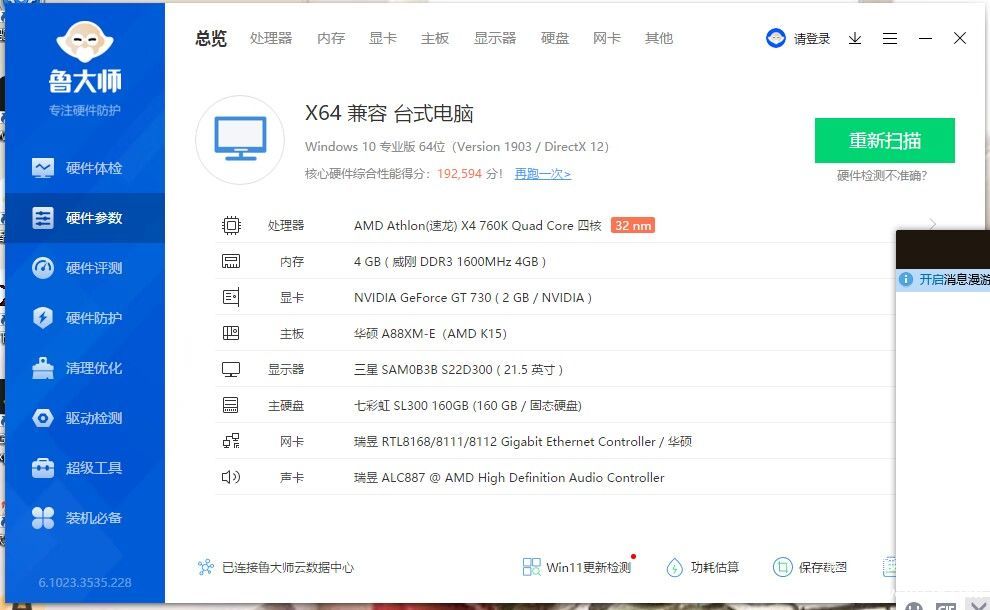This screenshot has width=990, height=610.
Task: Open 硬件体检 hardware checkup in sidebar
Action: 85,168
